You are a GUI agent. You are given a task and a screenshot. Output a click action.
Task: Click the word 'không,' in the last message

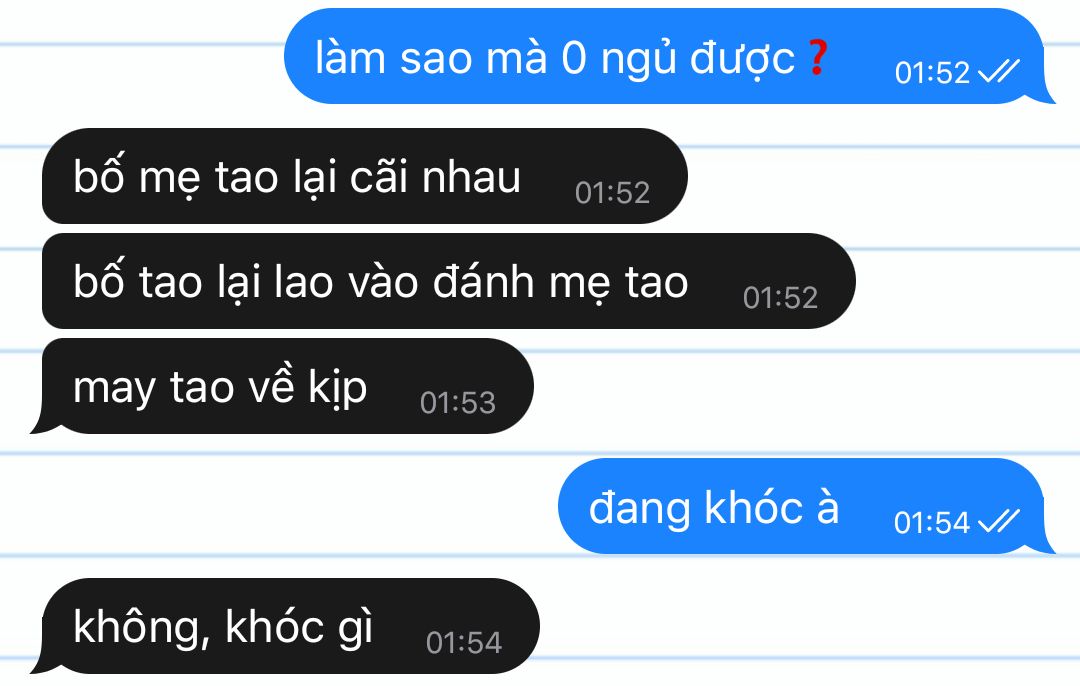pyautogui.click(x=141, y=627)
